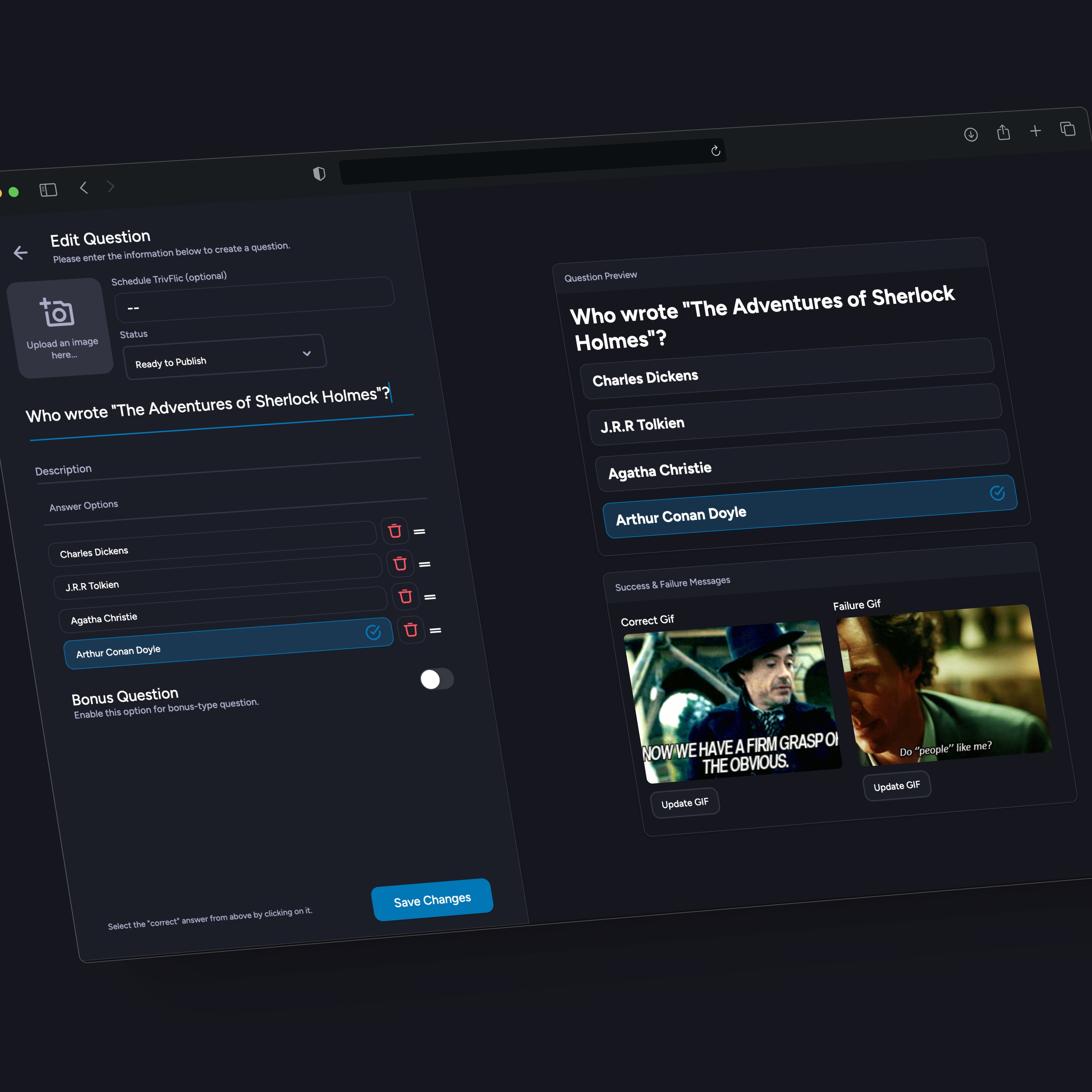
Task: Toggle the browser sidebar icon
Action: (49, 190)
